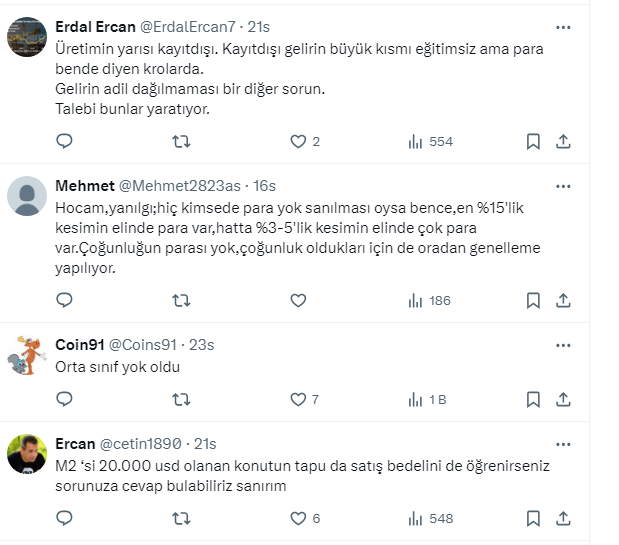Bookmark Ercan's tweet about tapu

(534, 518)
